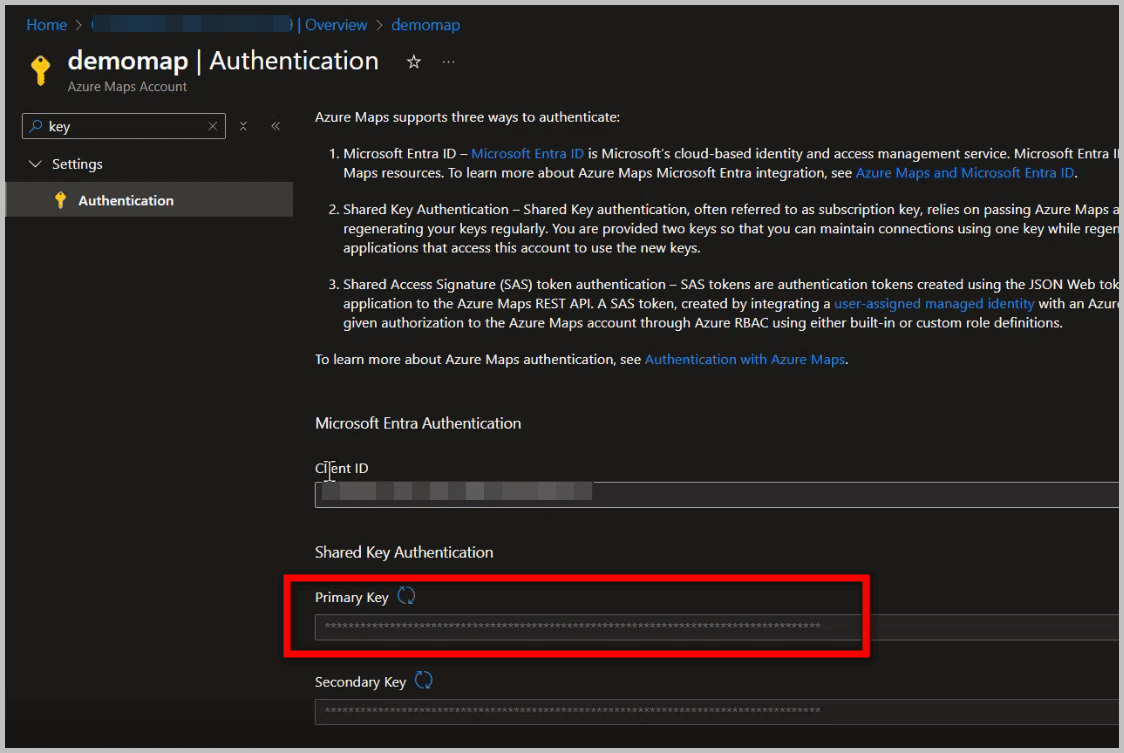This screenshot has width=1124, height=753.
Task: Click the demomap breadcrumb link
Action: coord(426,24)
